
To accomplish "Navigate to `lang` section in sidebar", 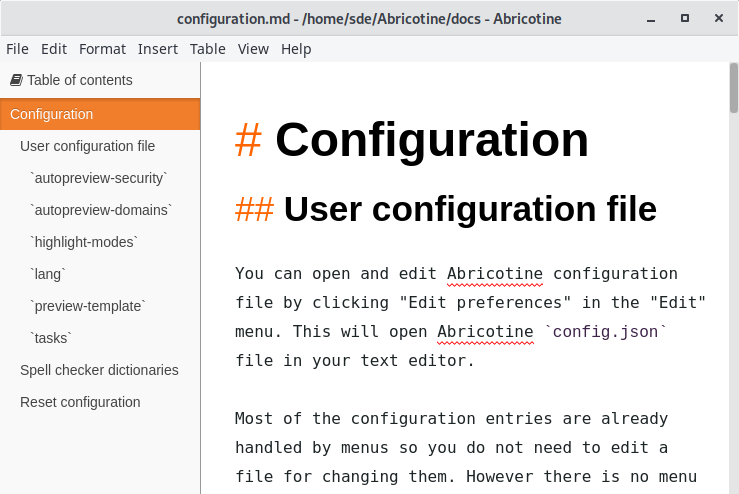I will pos(100,274).
